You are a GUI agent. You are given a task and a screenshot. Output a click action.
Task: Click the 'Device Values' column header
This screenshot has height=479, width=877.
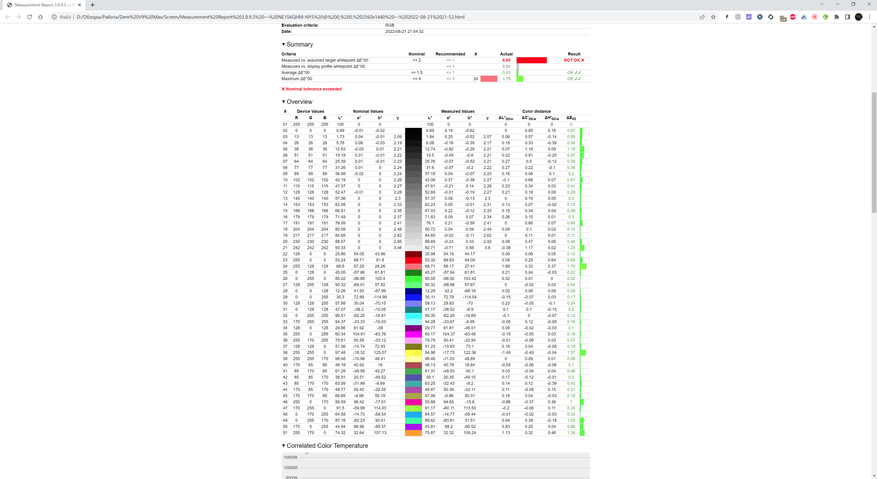[310, 111]
